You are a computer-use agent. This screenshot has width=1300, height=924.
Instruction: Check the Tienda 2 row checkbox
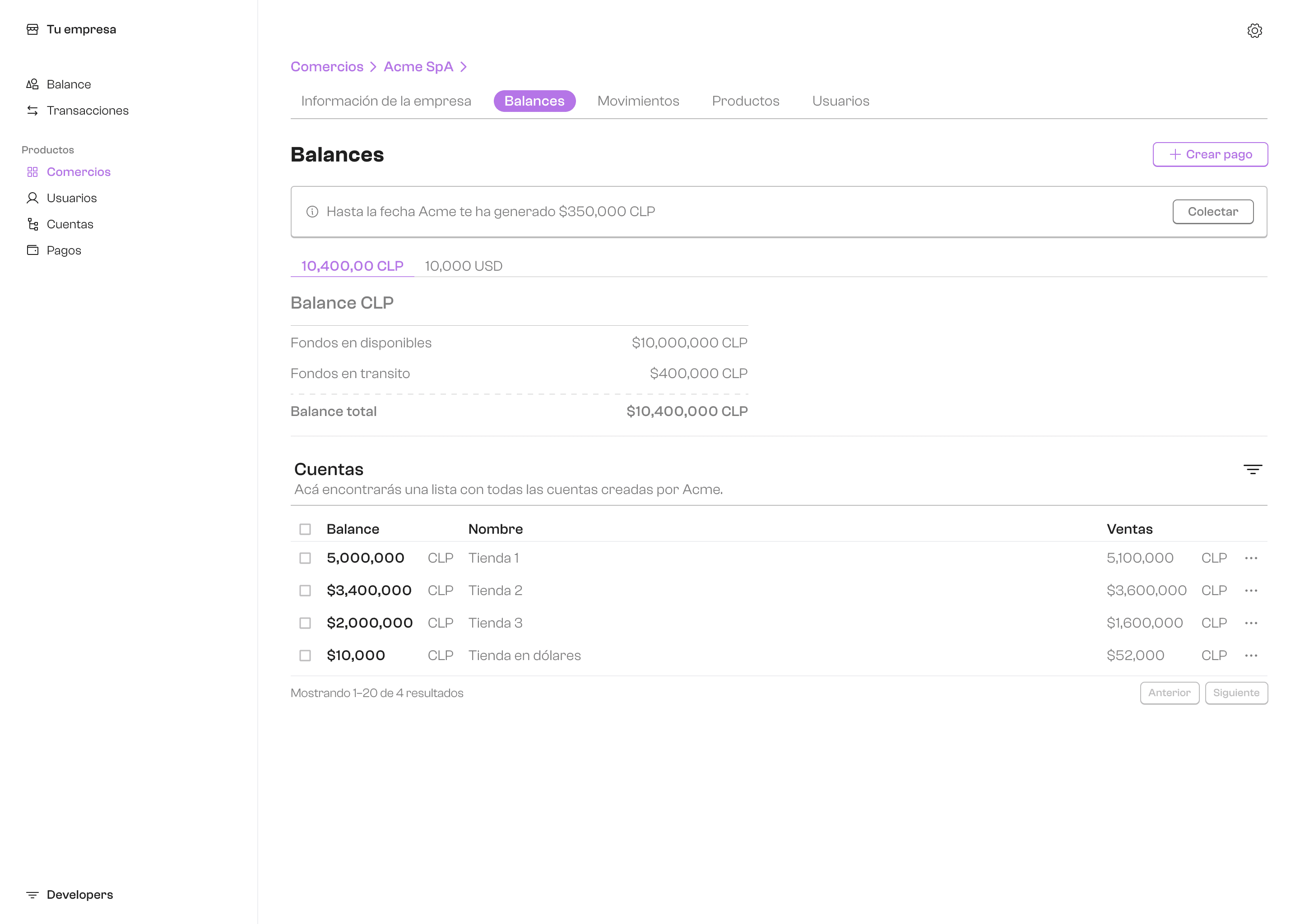[305, 591]
